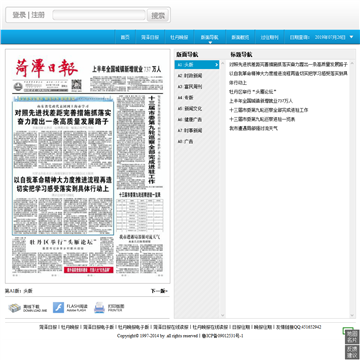Click title list scrollbar down arrow

[352, 315]
